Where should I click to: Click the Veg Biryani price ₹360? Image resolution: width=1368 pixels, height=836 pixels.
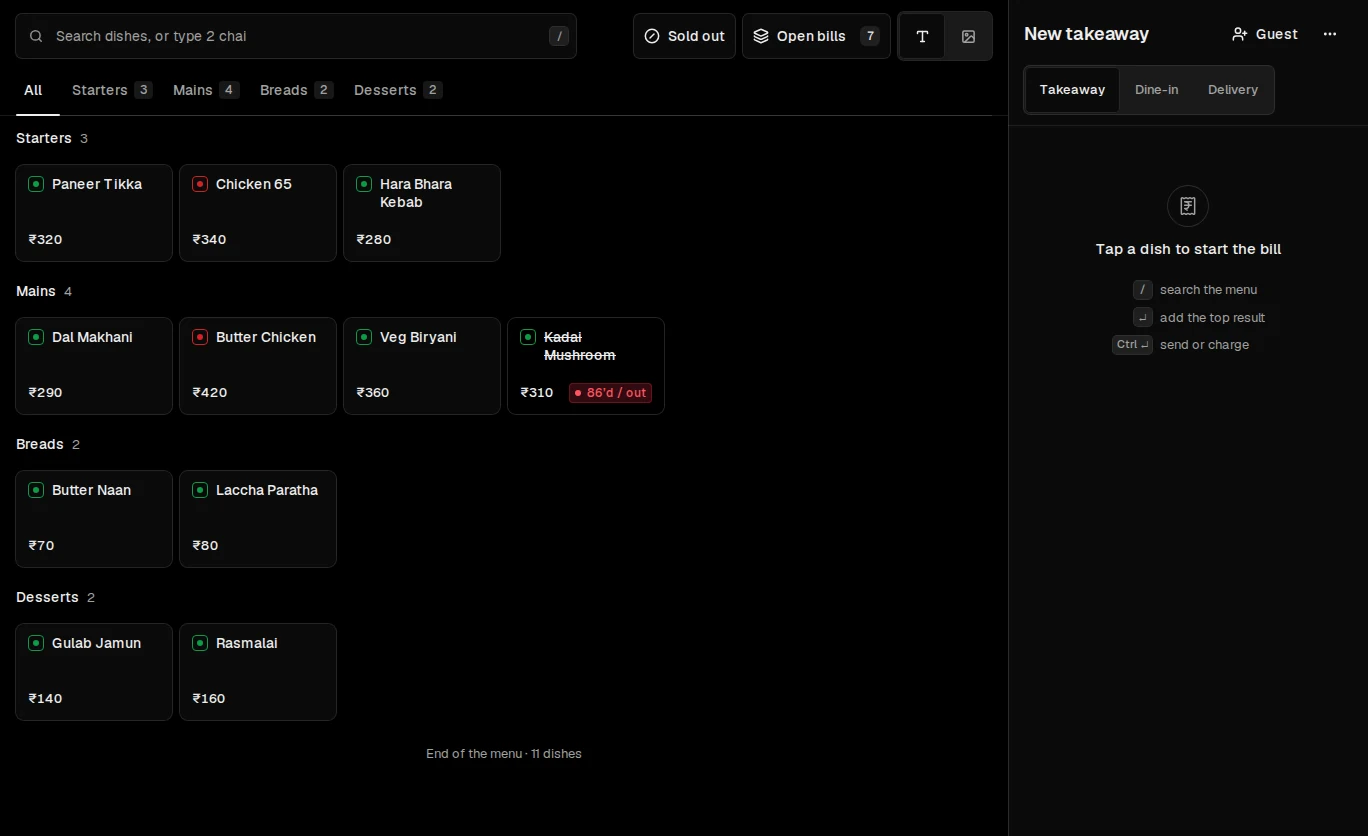pyautogui.click(x=373, y=393)
